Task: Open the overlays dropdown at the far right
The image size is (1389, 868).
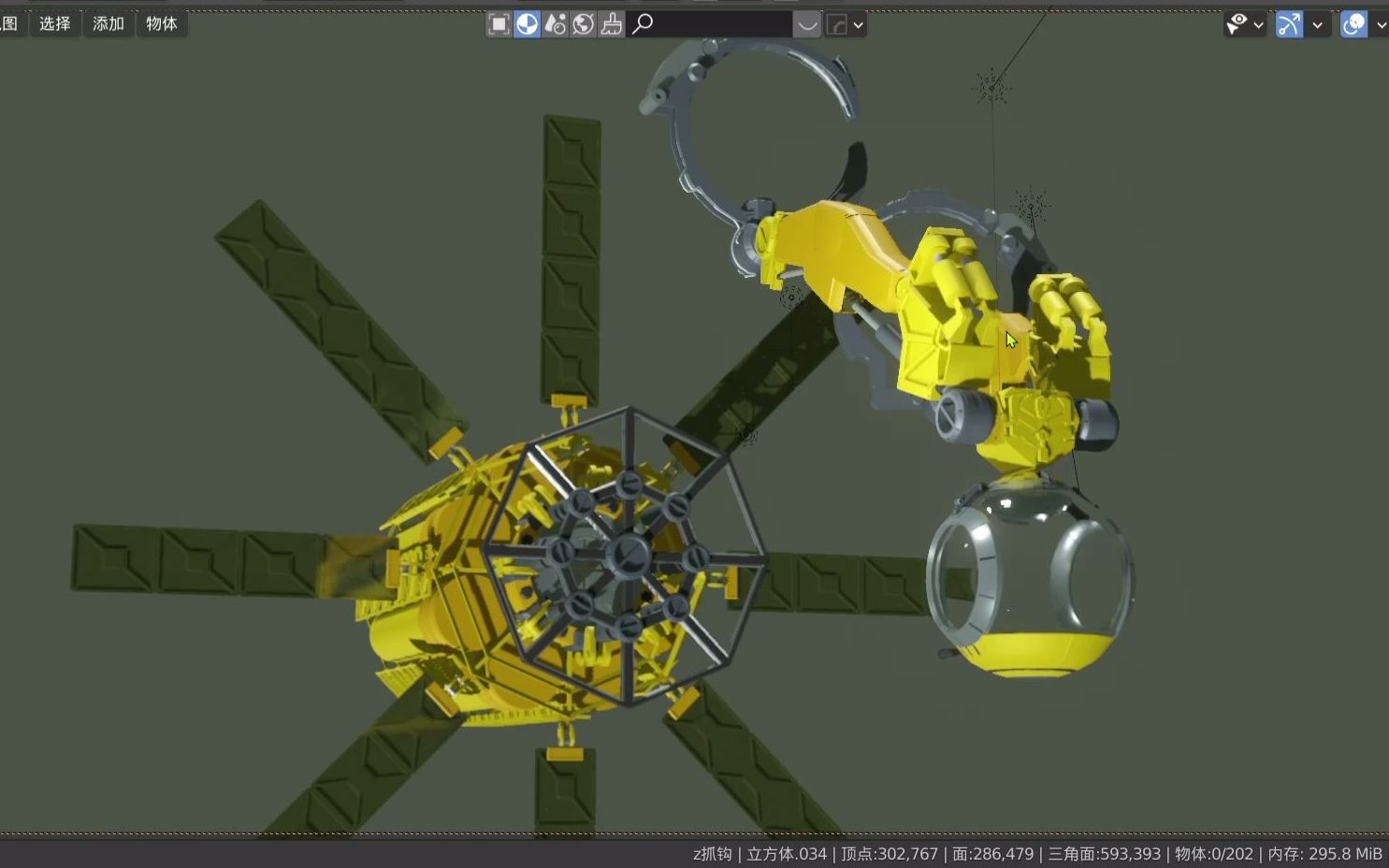Action: click(1382, 24)
